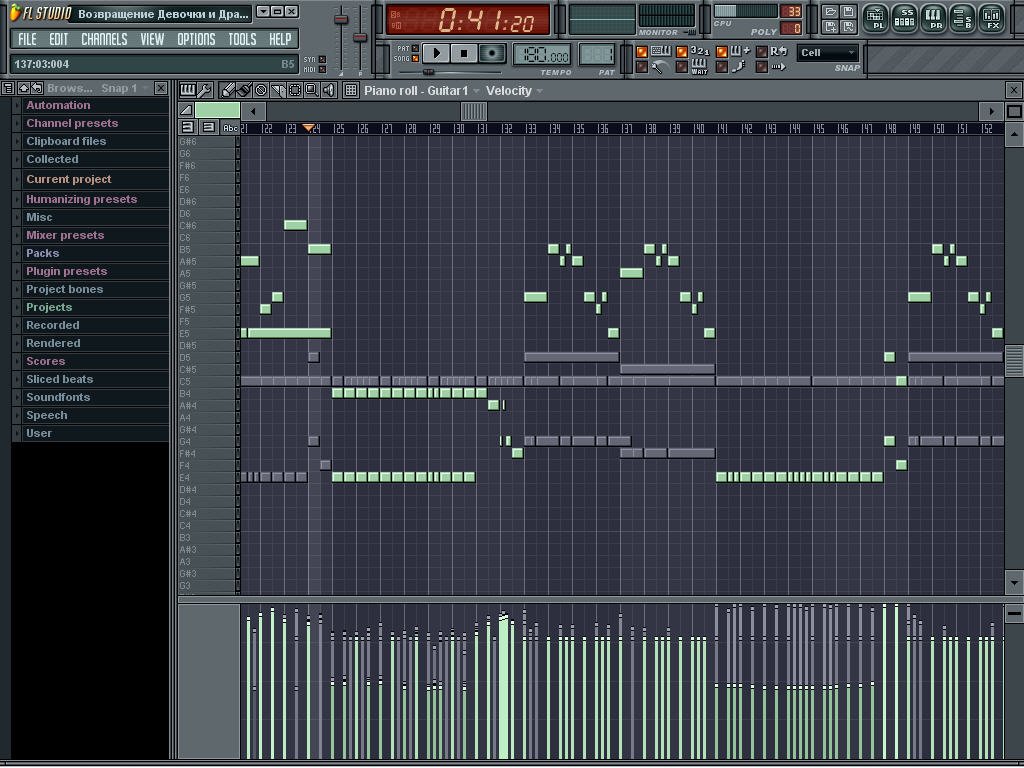Enable SONG mode
This screenshot has height=768, width=1024.
[x=415, y=59]
